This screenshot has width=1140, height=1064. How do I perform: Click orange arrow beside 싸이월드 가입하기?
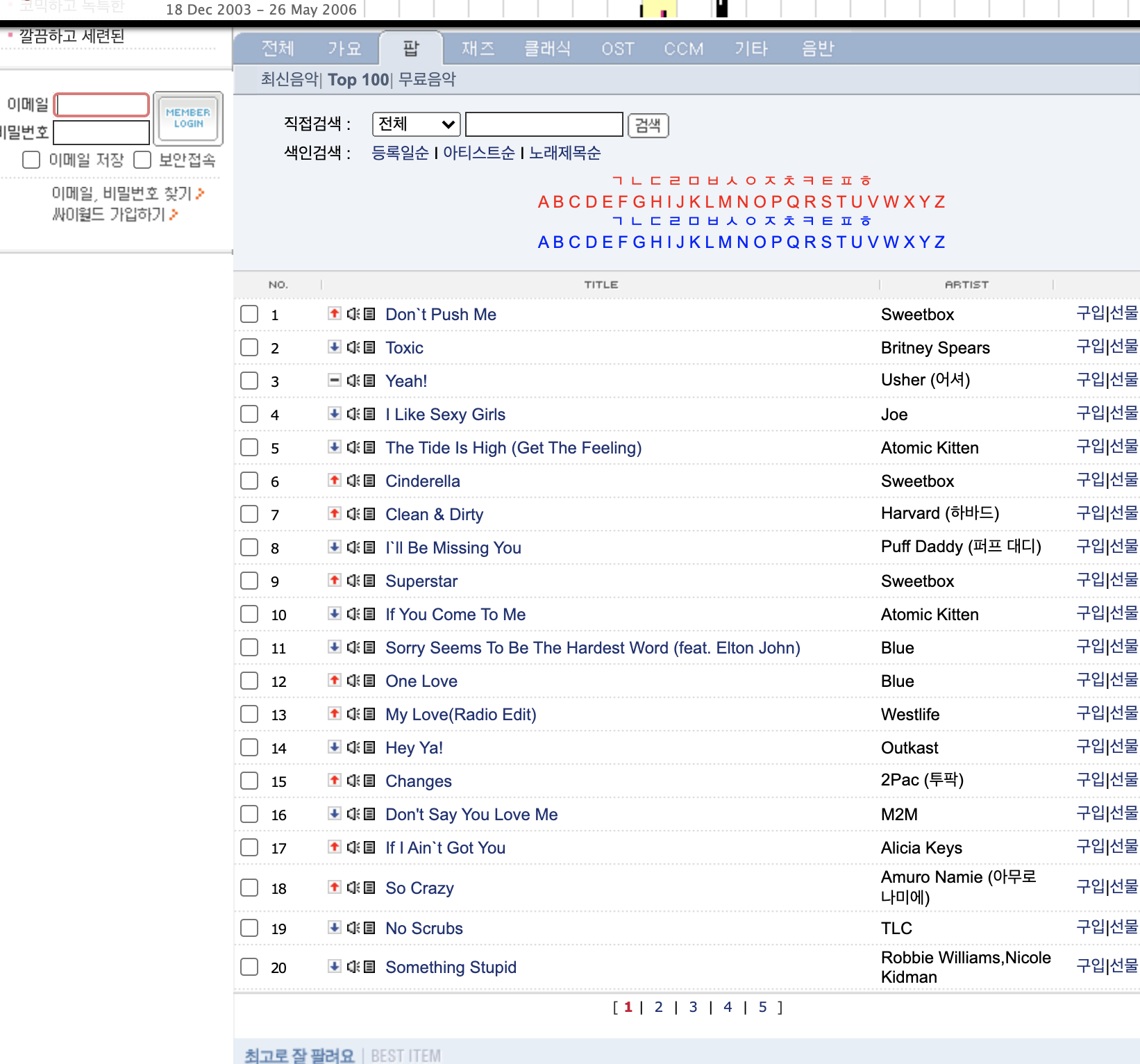coord(174,215)
